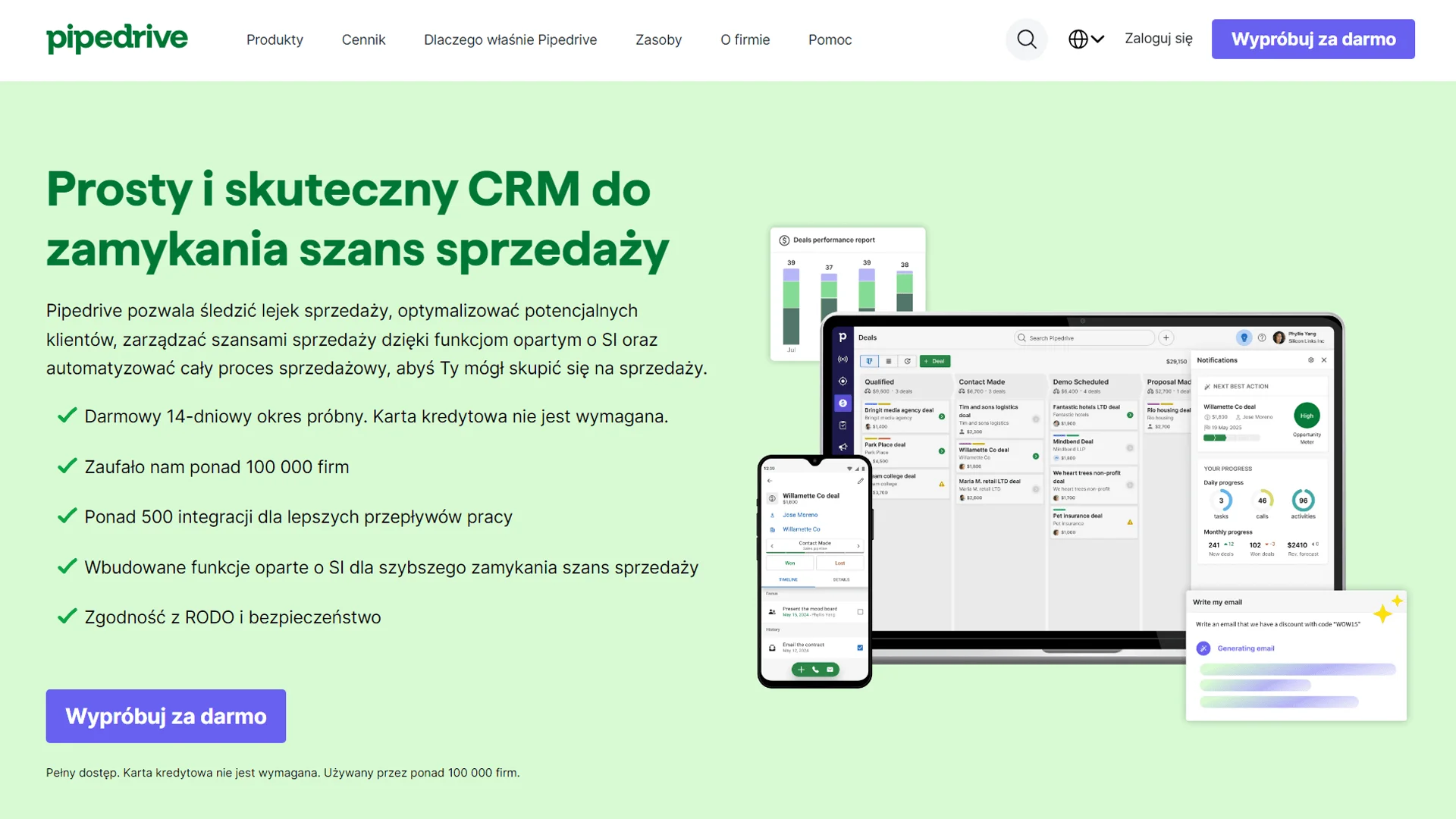Viewport: 1456px width, 819px height.
Task: Select the forecast view icon in Deals toolbar
Action: pos(908,361)
